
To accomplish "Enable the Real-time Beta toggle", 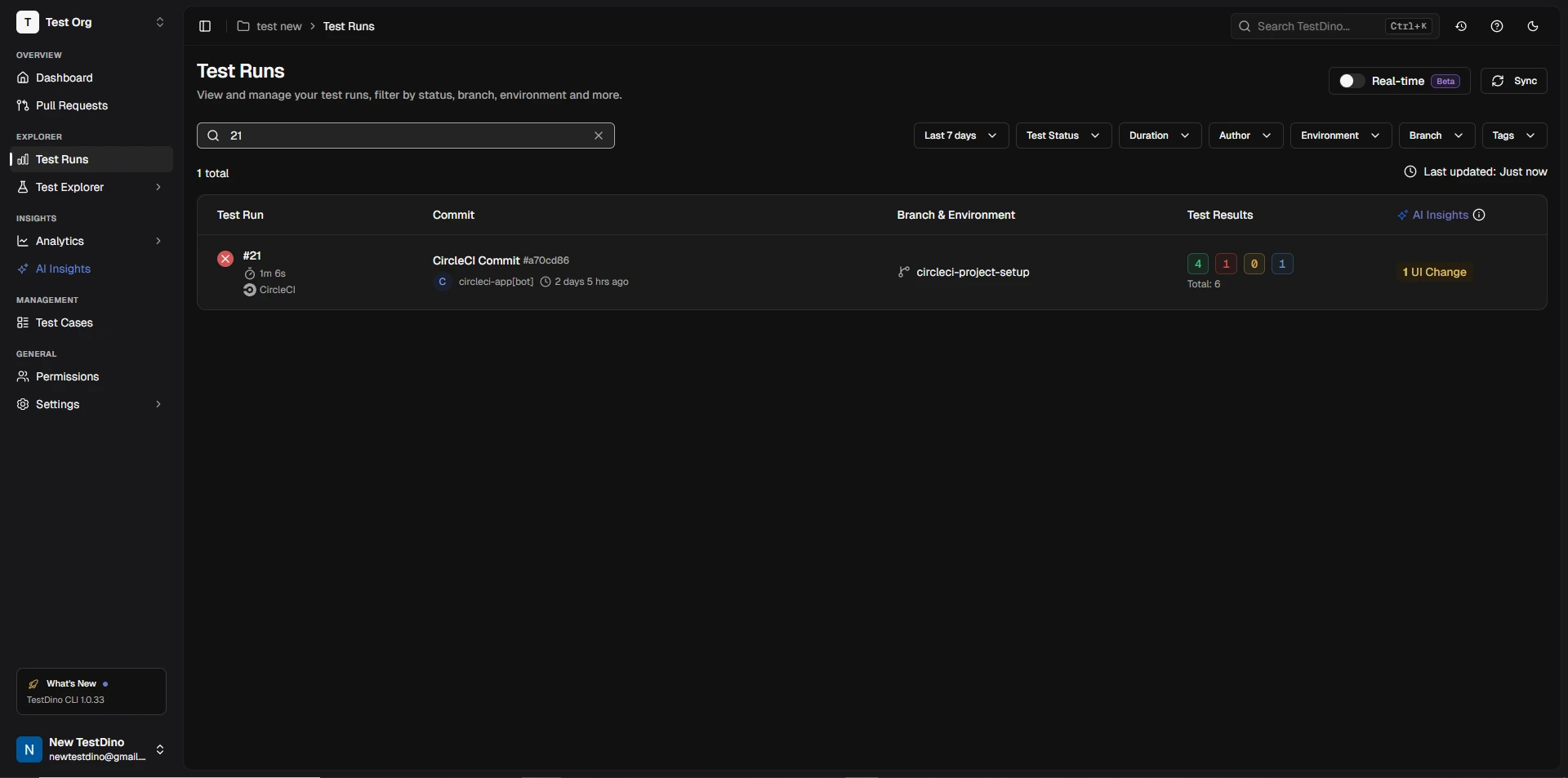I will tap(1349, 81).
